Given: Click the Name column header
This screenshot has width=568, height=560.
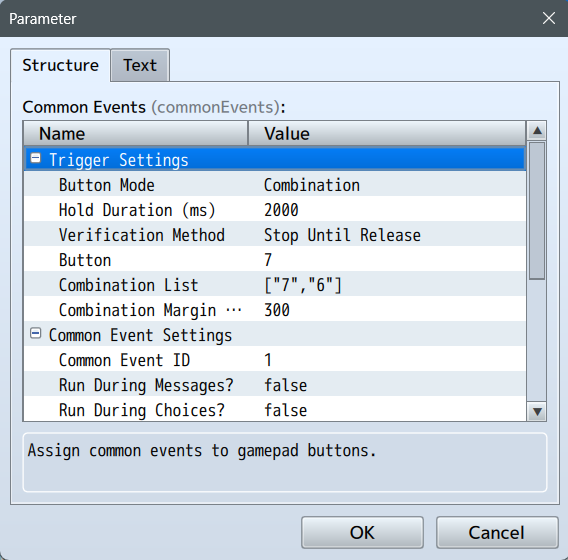Looking at the screenshot, I should (x=136, y=134).
